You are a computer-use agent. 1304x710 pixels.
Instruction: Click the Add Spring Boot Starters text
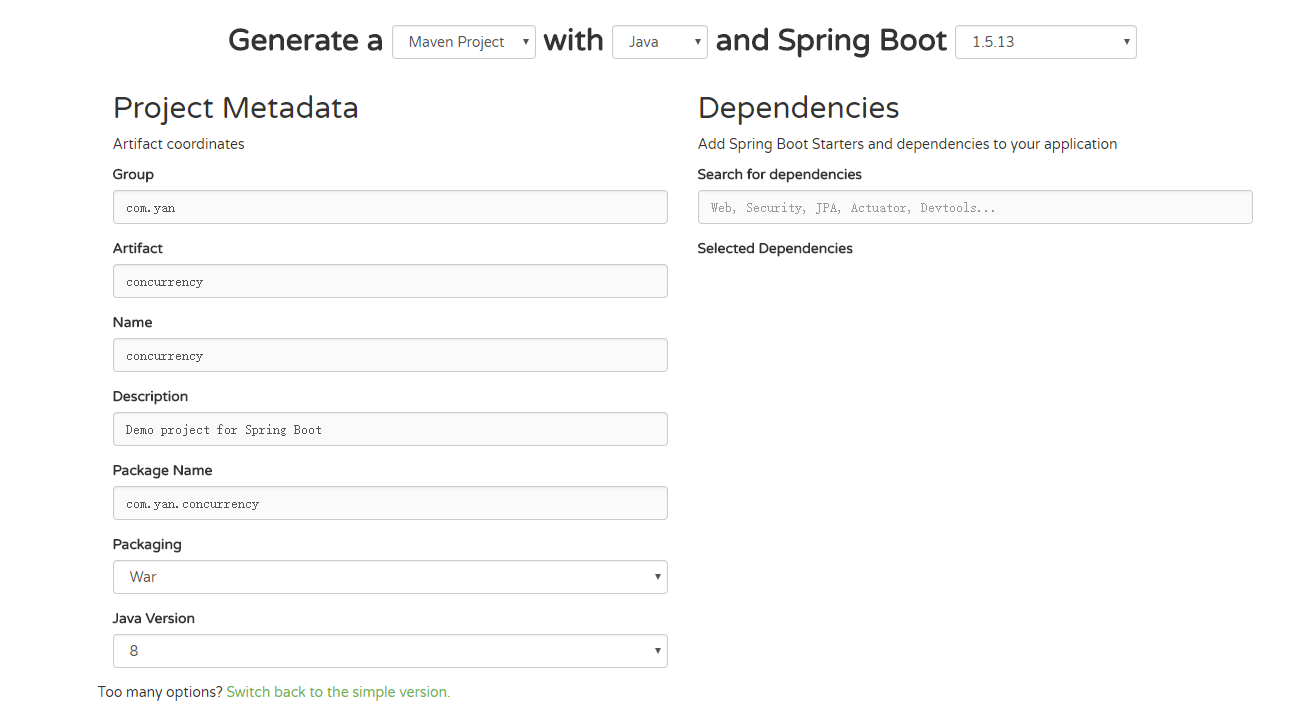coord(908,144)
